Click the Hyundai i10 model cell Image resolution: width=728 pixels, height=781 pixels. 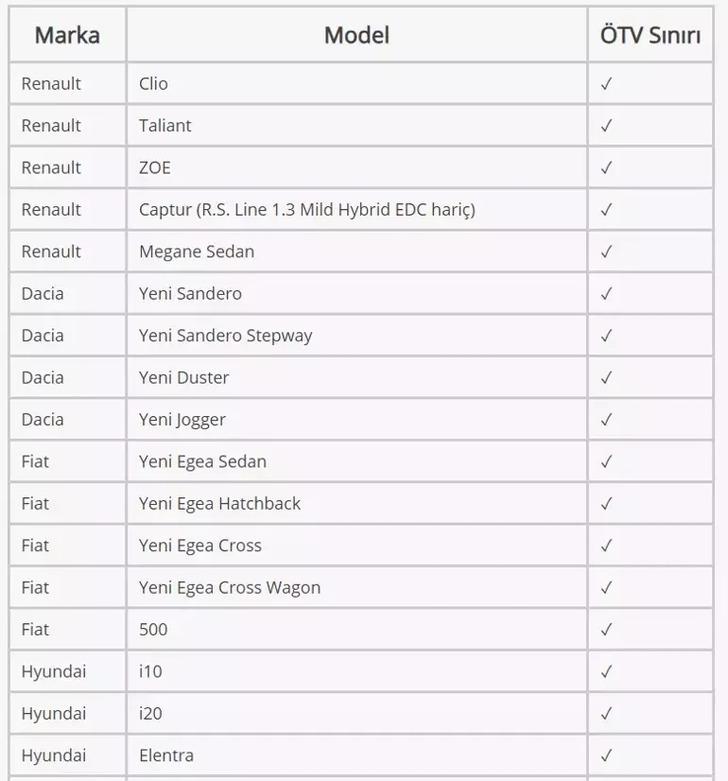[151, 672]
